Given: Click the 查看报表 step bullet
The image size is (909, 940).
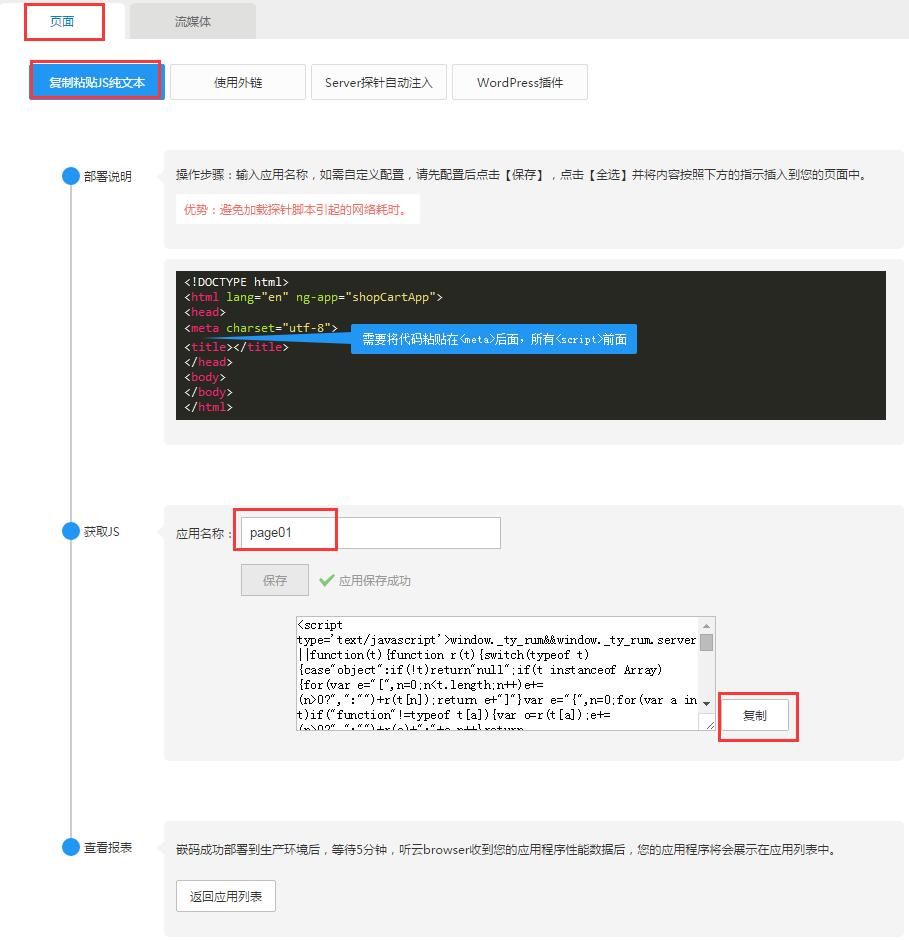Looking at the screenshot, I should [71, 847].
